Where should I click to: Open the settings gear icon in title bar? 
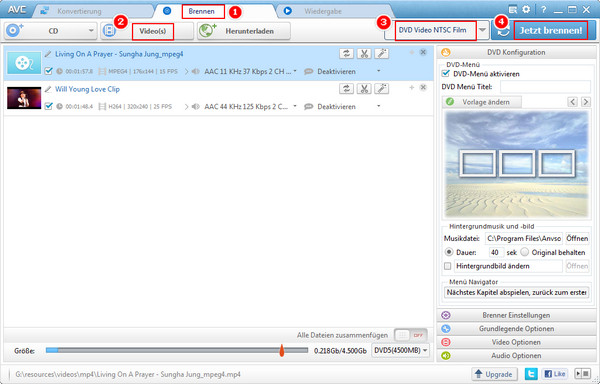click(526, 9)
